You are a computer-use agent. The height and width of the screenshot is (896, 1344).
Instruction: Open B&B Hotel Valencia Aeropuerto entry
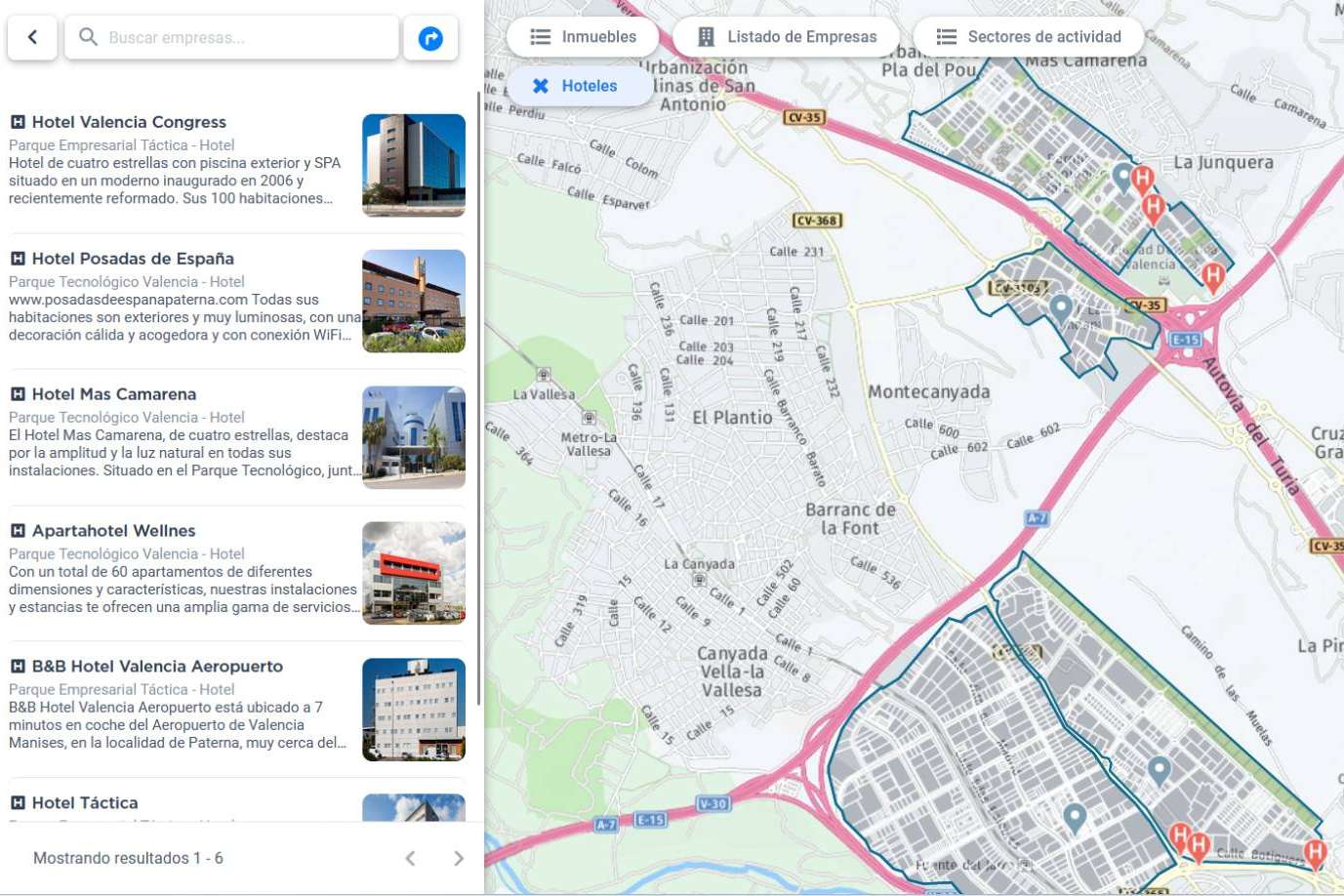(x=237, y=709)
